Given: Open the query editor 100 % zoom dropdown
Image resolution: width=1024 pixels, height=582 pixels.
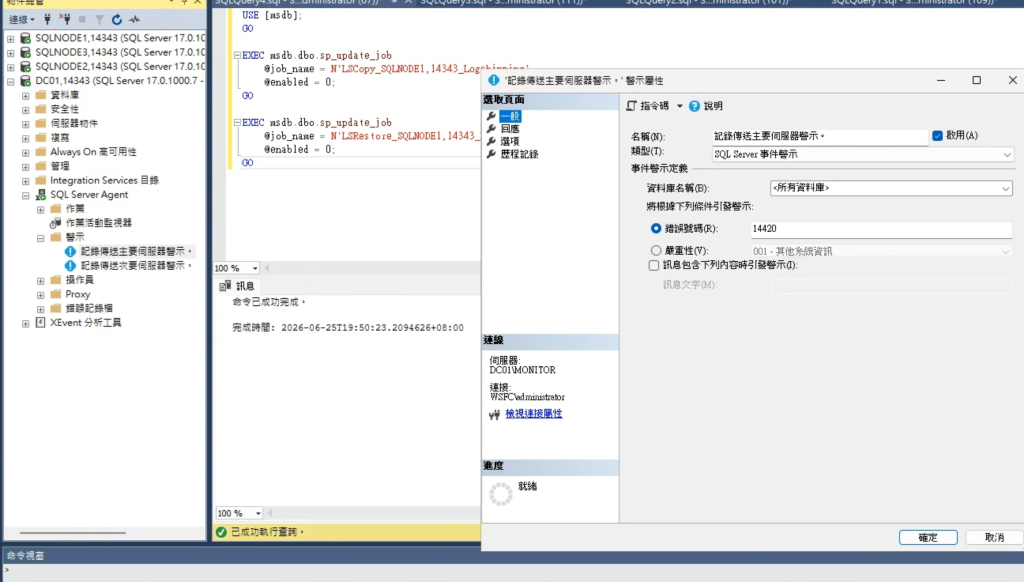Looking at the screenshot, I should coord(255,268).
